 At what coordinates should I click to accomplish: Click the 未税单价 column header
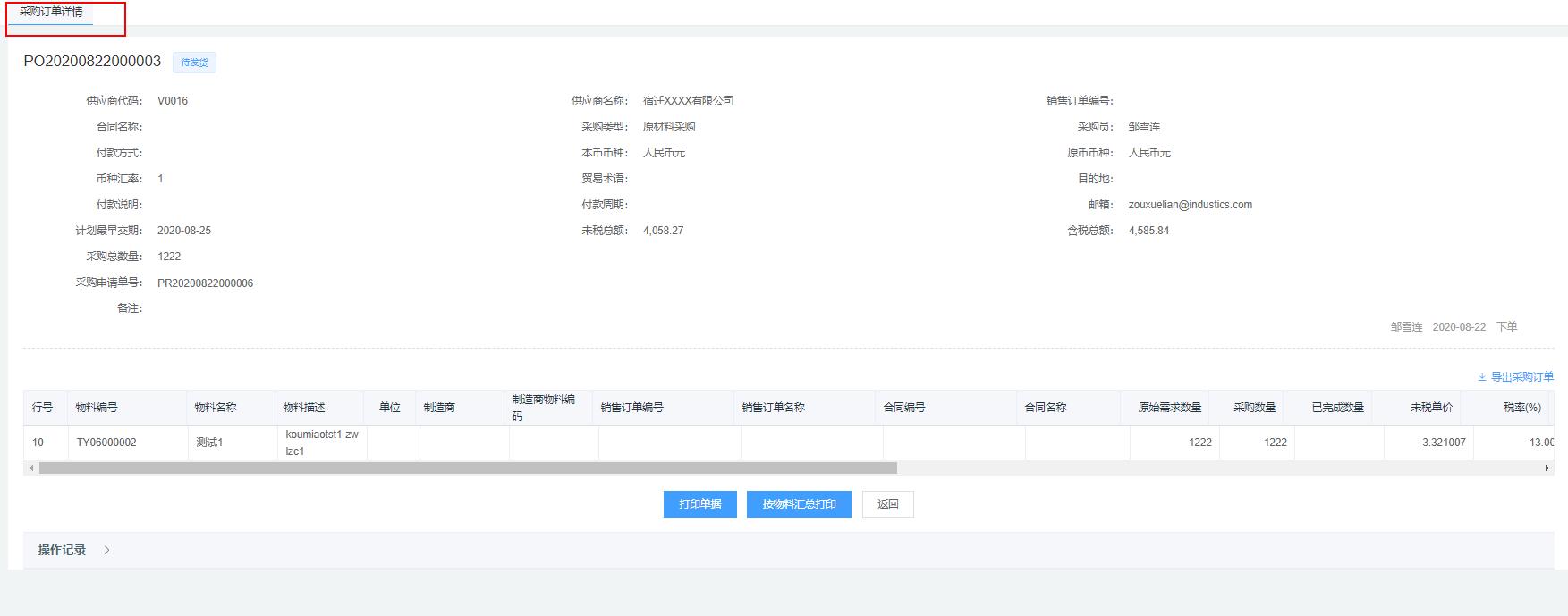click(x=1431, y=408)
